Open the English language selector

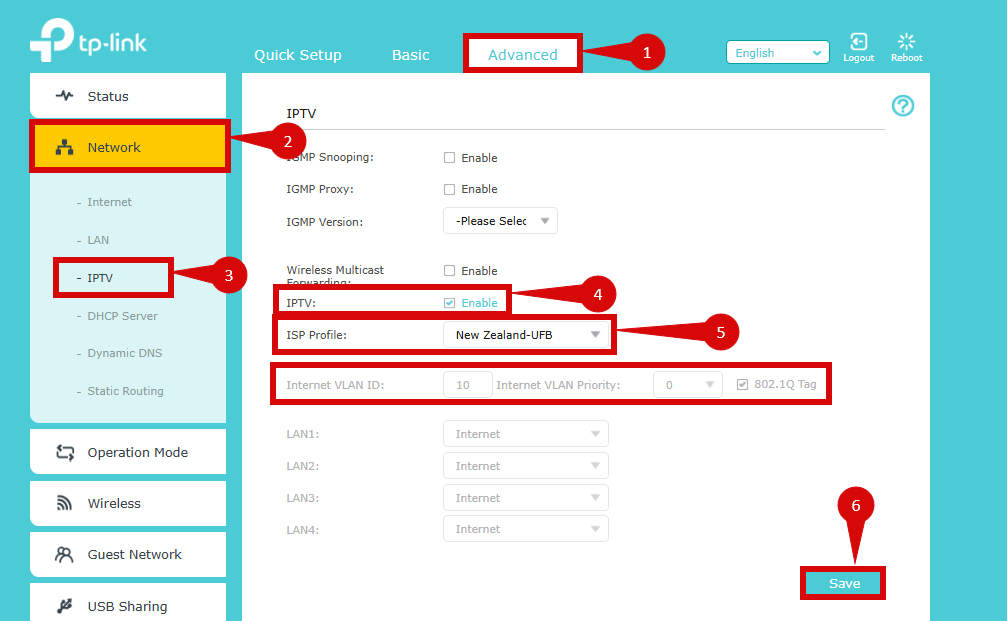(777, 53)
